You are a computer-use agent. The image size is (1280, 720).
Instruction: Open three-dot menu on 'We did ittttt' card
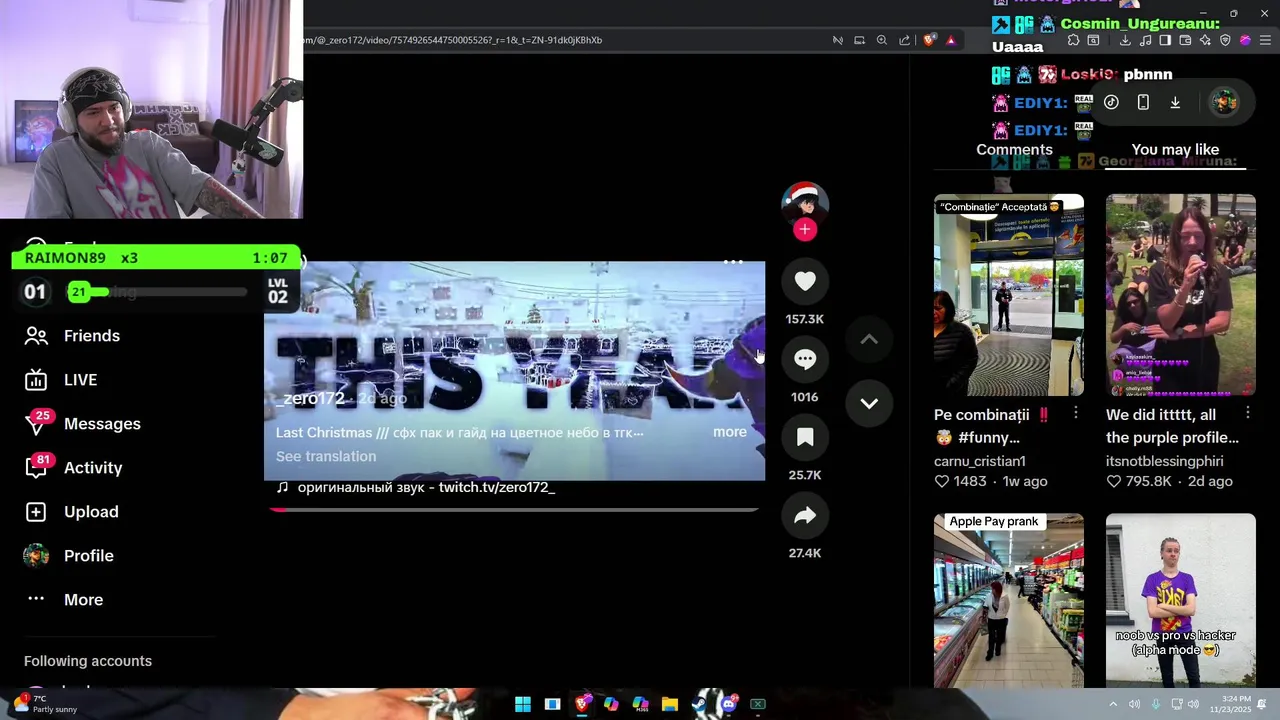pyautogui.click(x=1248, y=413)
